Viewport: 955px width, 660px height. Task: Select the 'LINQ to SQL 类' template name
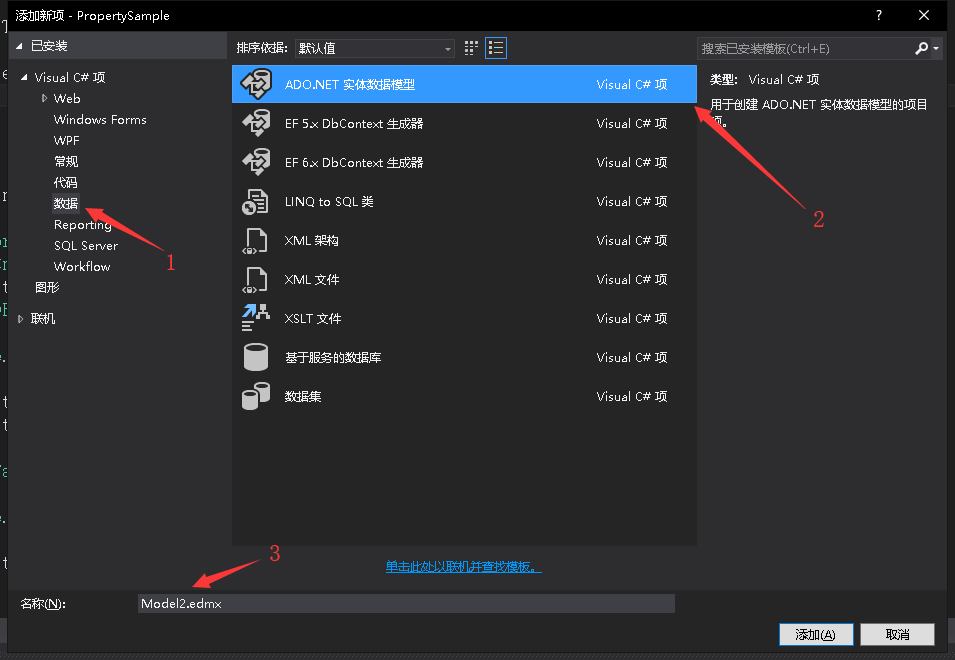click(329, 202)
